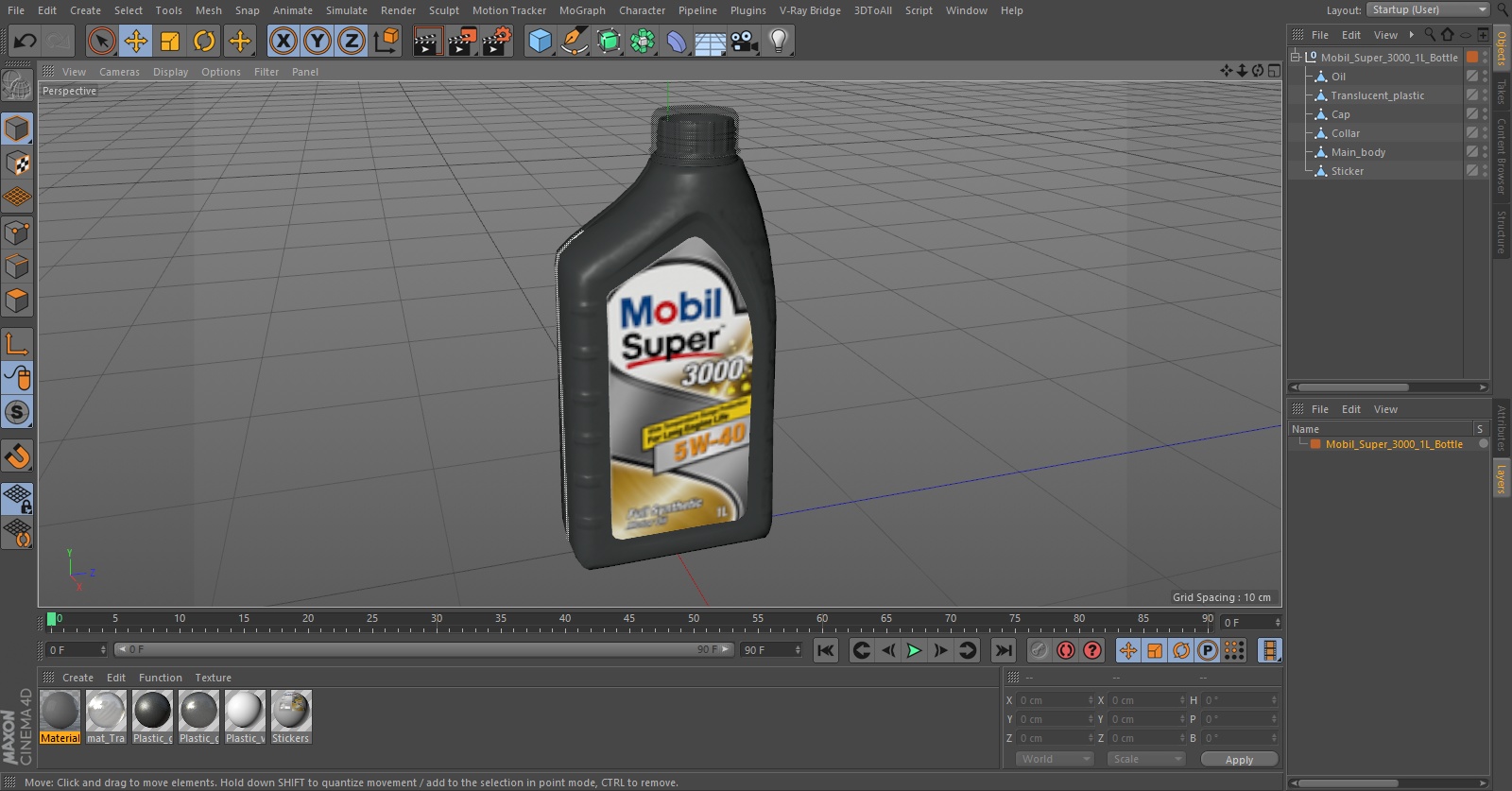Enable the Axis tool
Viewport: 1512px width, 791px height.
tap(17, 344)
